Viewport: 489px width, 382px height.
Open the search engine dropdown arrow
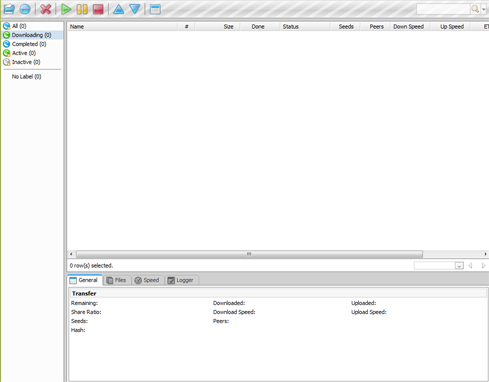coord(484,9)
